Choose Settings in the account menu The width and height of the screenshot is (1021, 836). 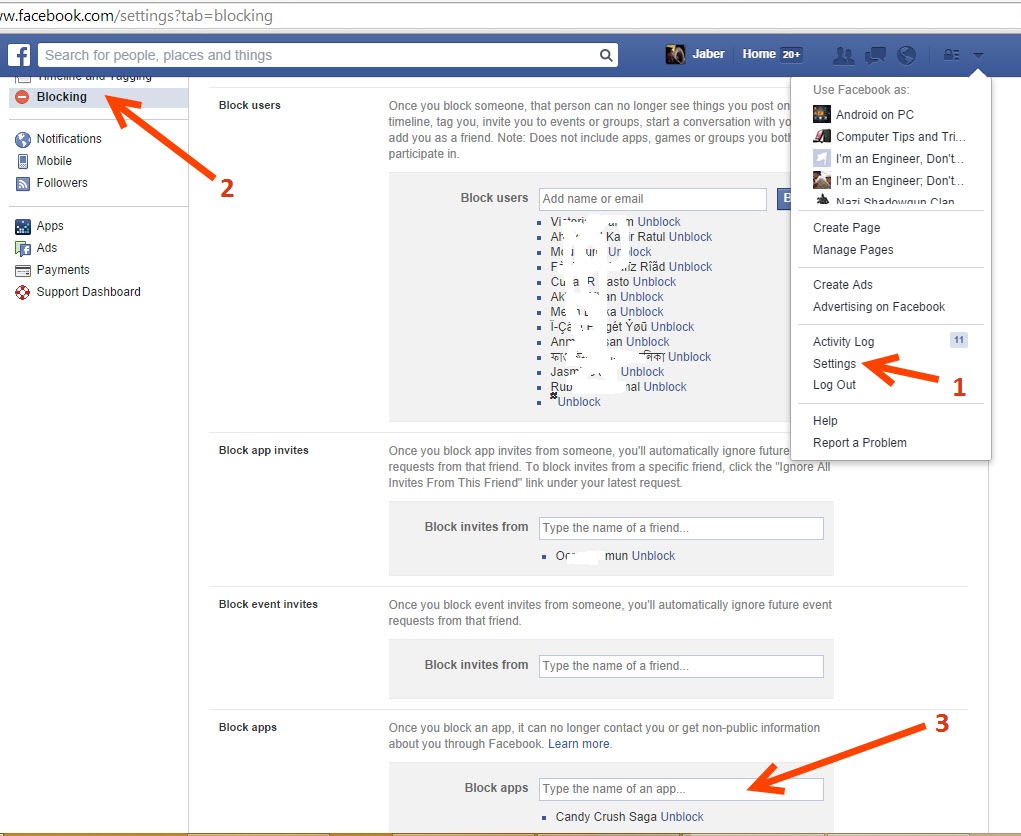click(834, 364)
